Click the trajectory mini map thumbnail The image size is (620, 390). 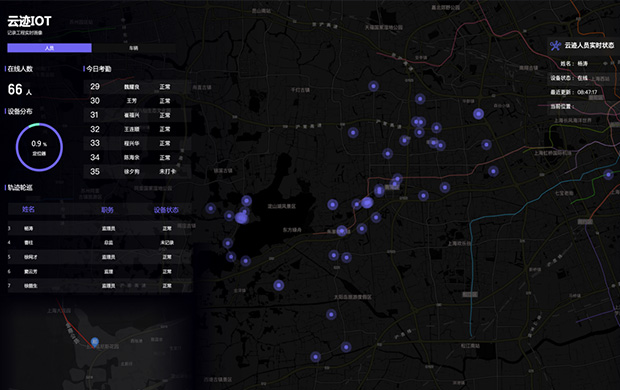tap(97, 342)
